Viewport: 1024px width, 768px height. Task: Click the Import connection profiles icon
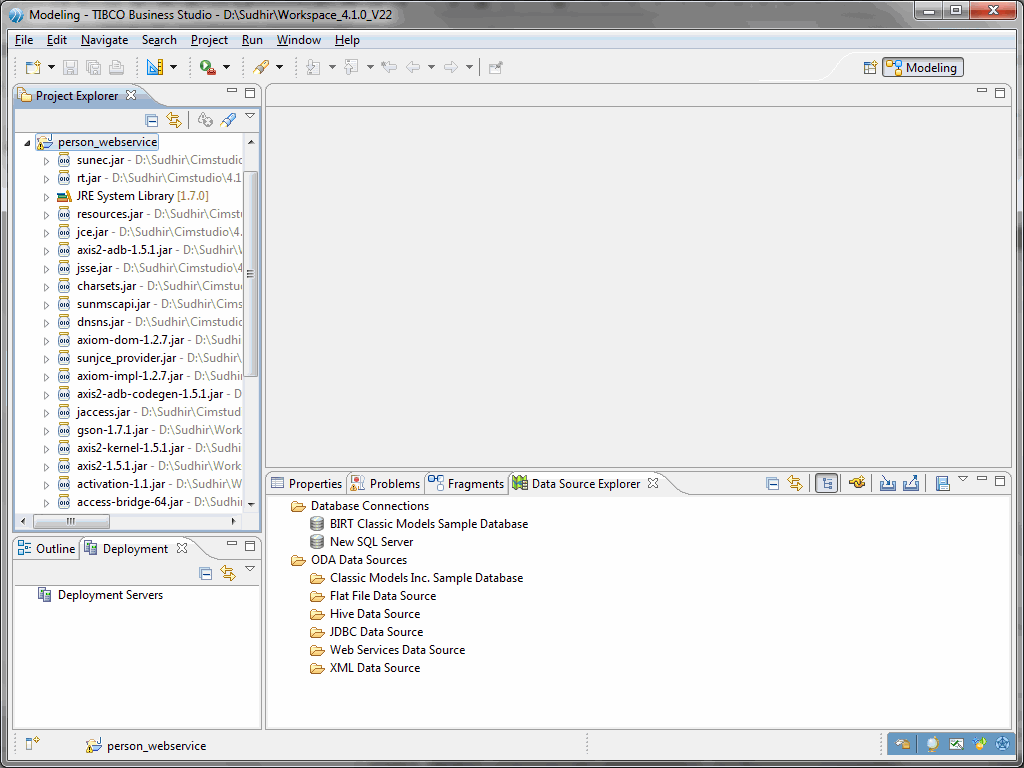coord(888,483)
